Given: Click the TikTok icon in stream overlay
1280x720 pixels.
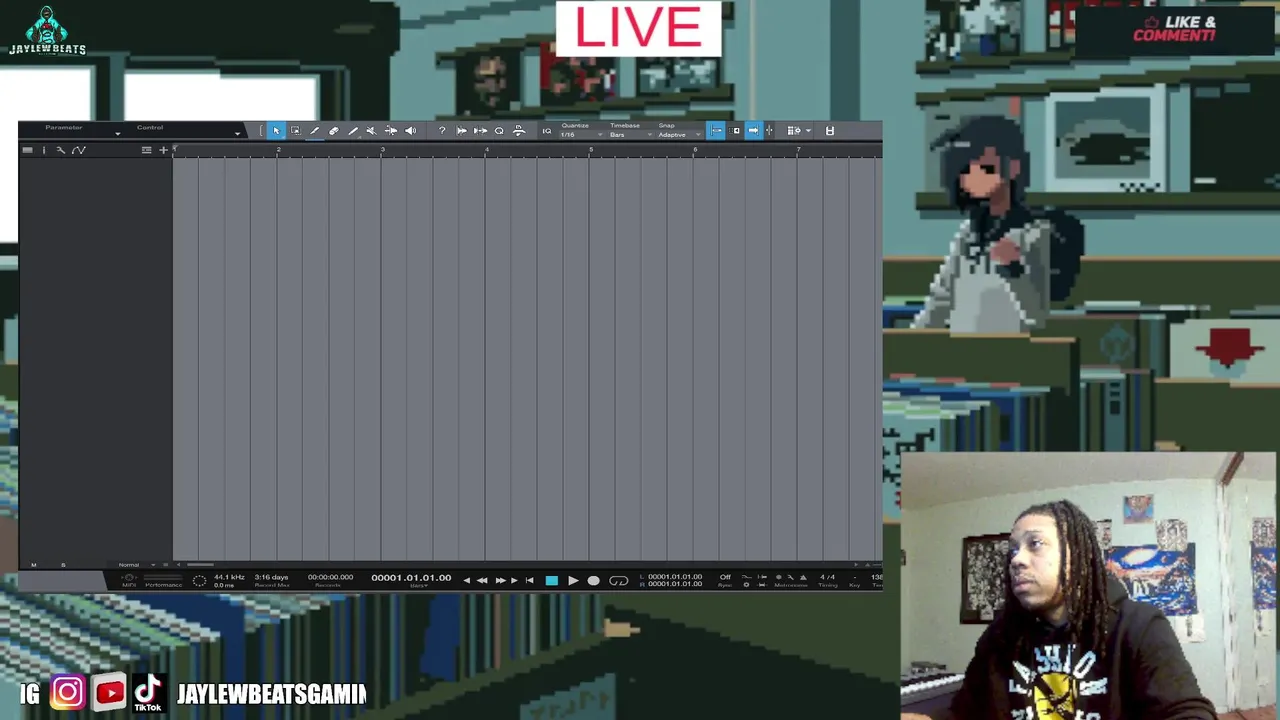Looking at the screenshot, I should (148, 692).
